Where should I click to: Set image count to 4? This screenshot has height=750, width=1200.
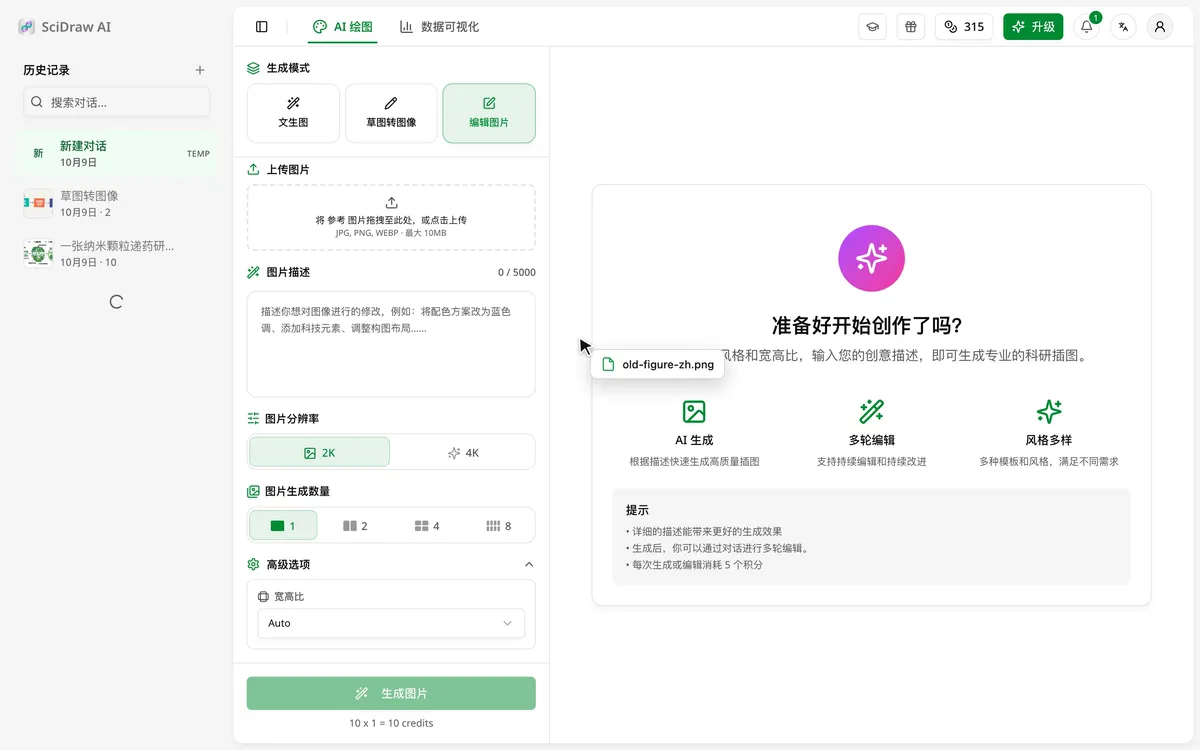pos(427,525)
